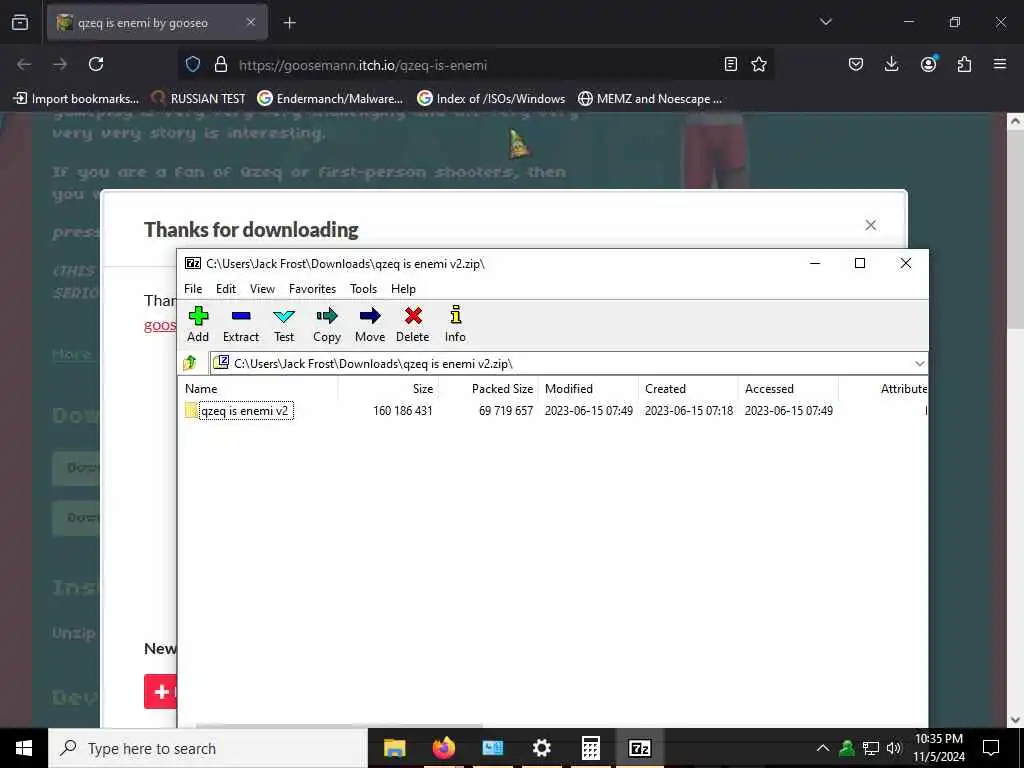Open the Firefox account icon
1024x768 pixels.
coord(928,63)
